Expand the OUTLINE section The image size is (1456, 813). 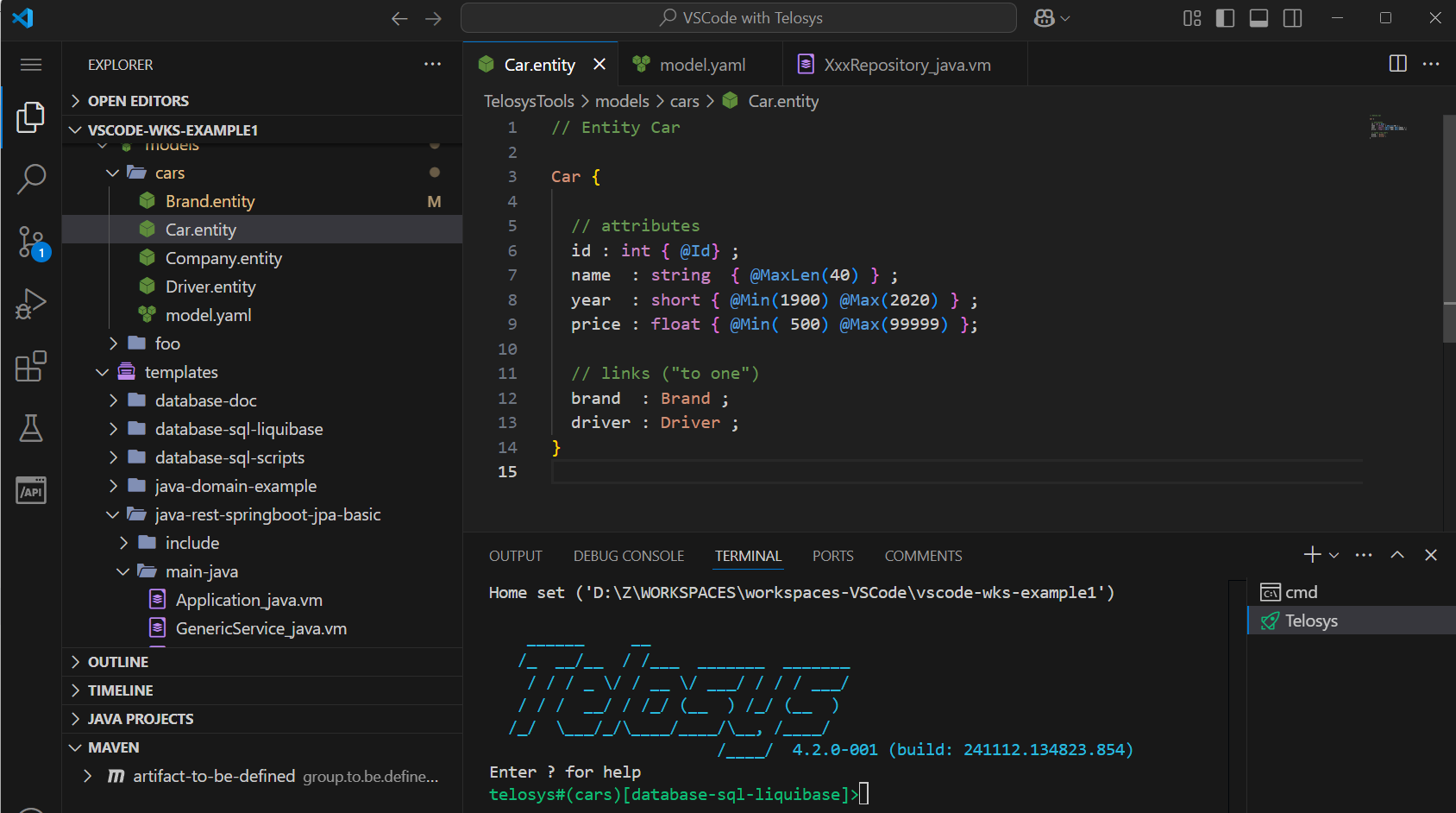coord(118,662)
